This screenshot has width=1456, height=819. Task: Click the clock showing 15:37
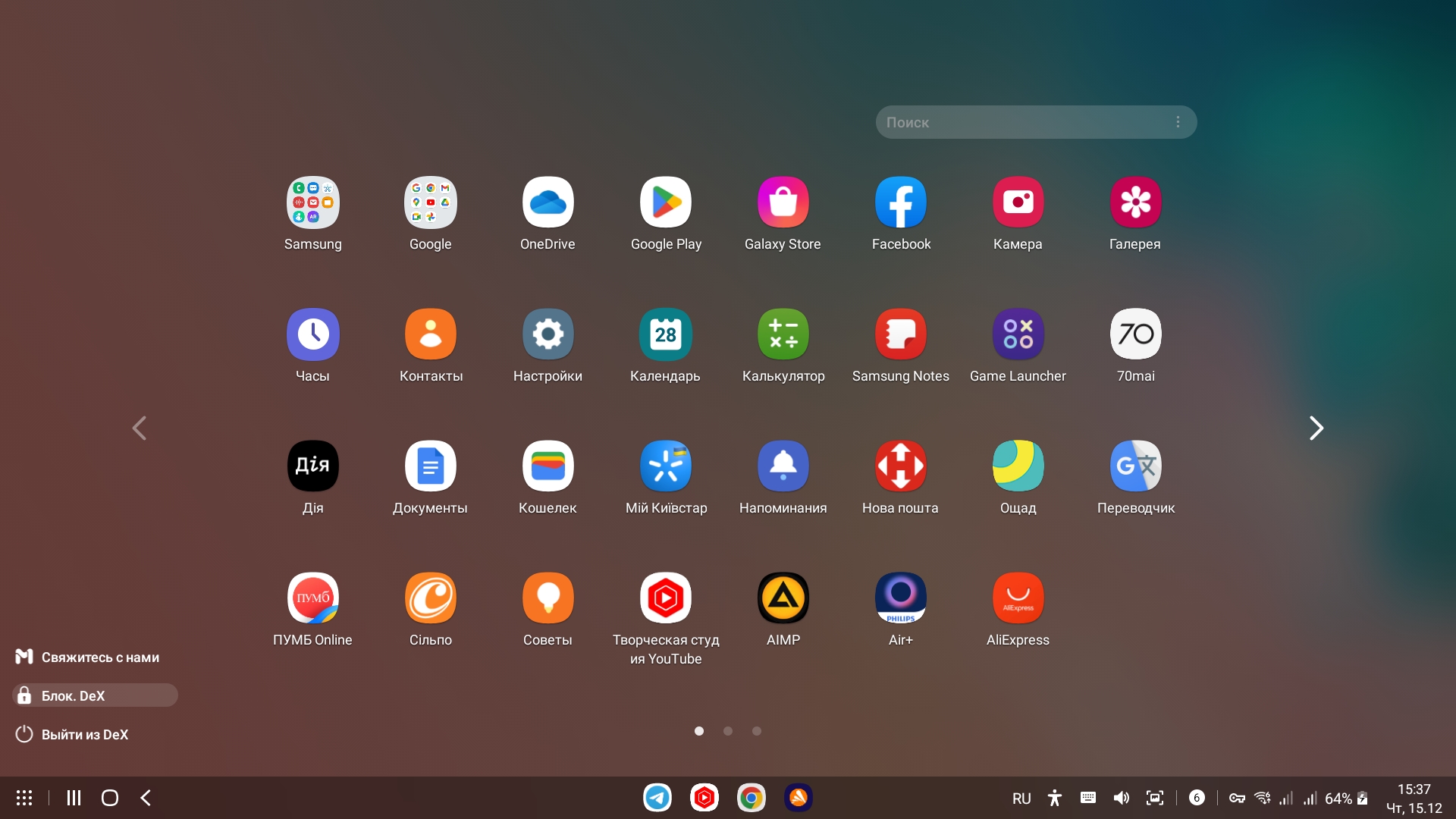[x=1414, y=789]
